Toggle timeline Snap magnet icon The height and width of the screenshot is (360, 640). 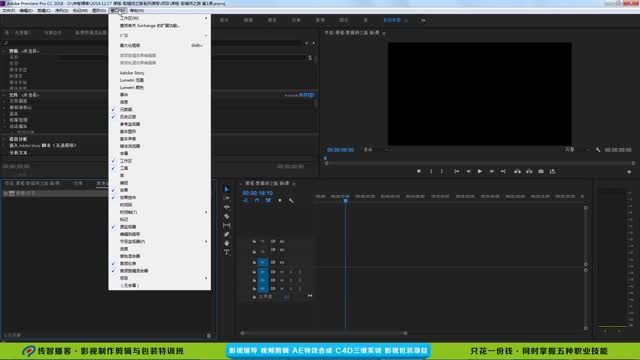[x=257, y=200]
